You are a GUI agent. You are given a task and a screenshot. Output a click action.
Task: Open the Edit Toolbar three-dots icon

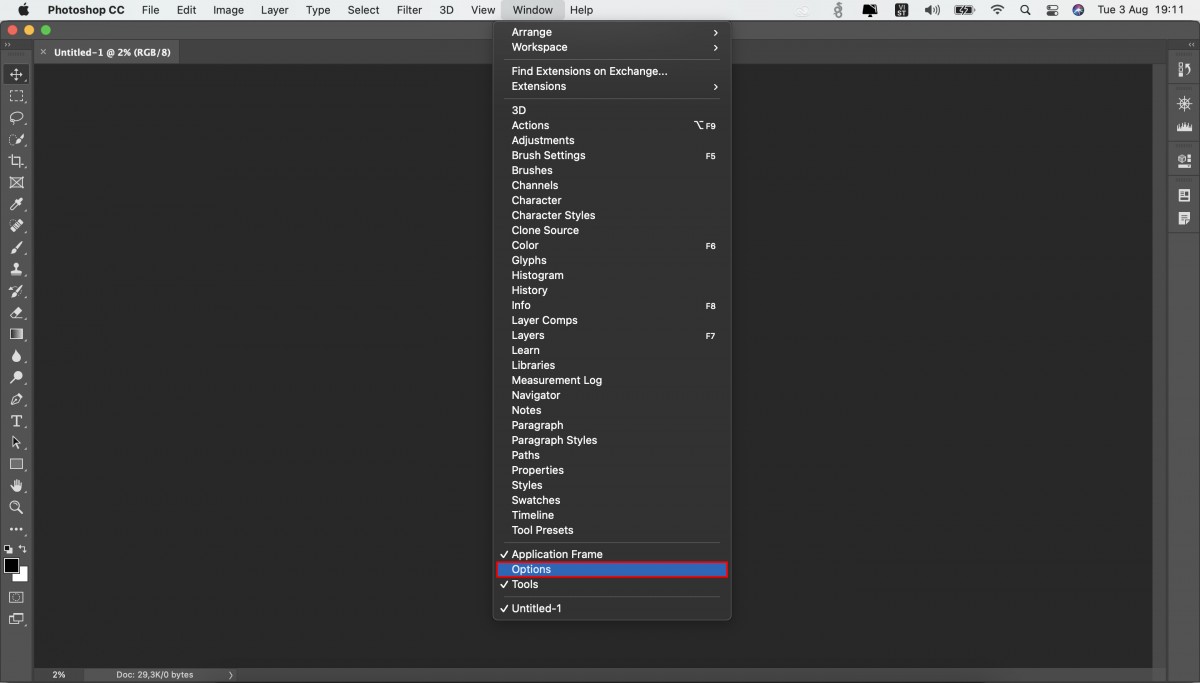tap(16, 529)
